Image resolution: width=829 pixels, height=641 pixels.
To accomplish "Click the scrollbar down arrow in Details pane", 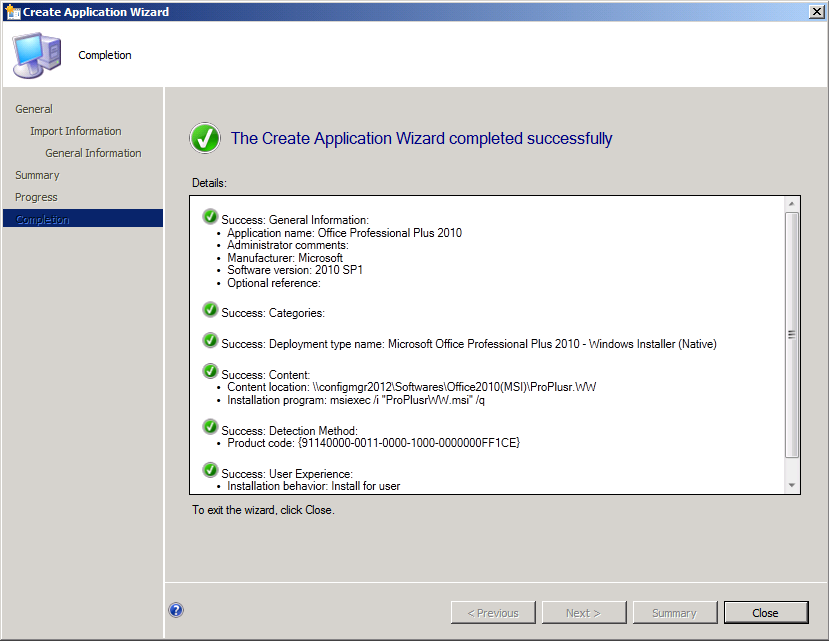I will click(x=792, y=484).
